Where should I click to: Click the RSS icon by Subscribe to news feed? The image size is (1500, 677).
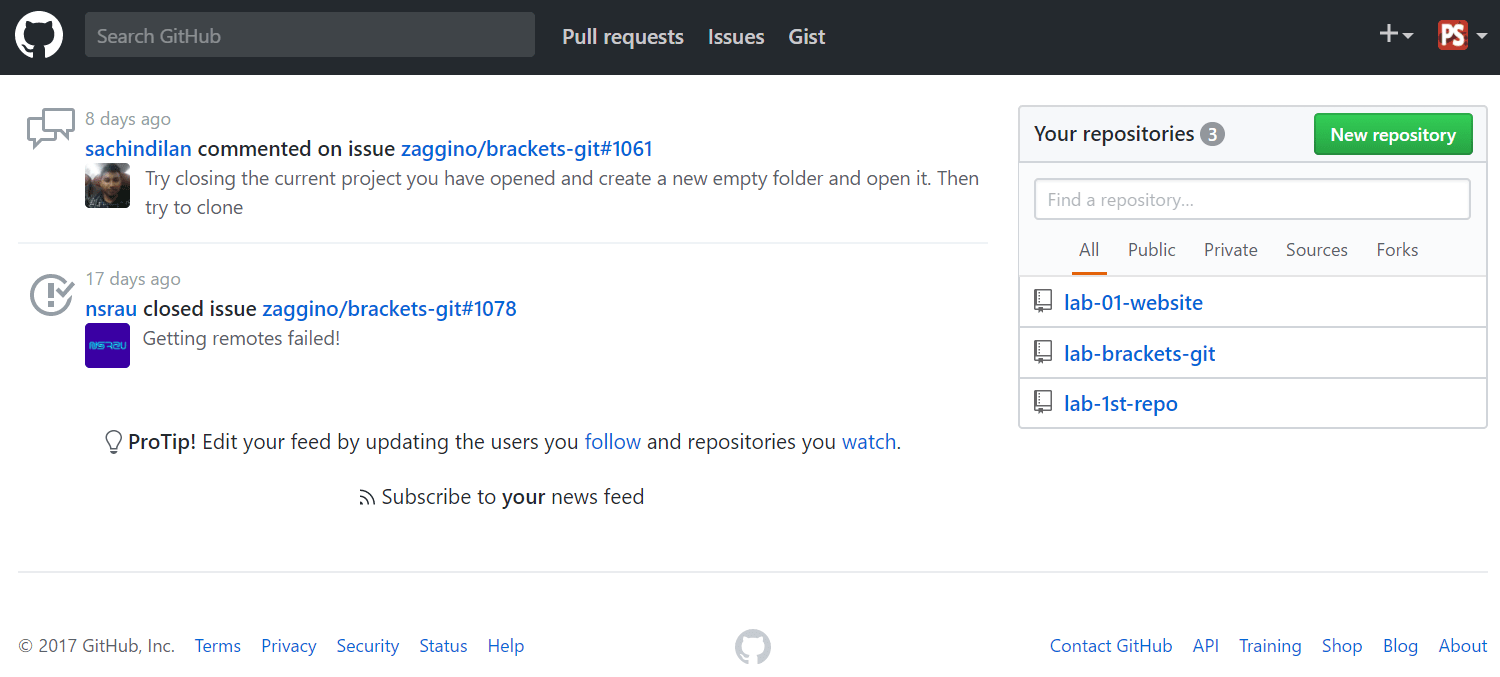point(367,498)
